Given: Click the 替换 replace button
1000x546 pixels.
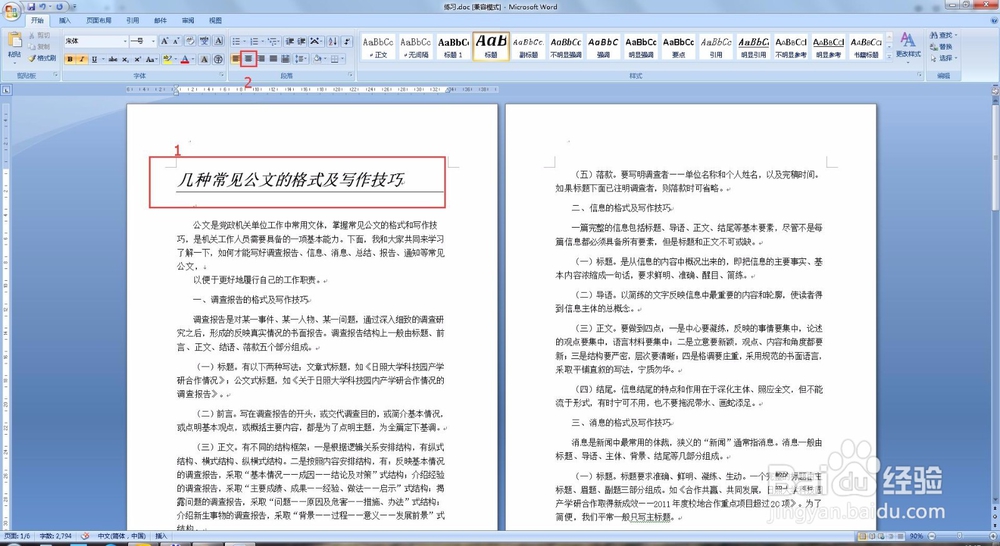Looking at the screenshot, I should pos(941,47).
